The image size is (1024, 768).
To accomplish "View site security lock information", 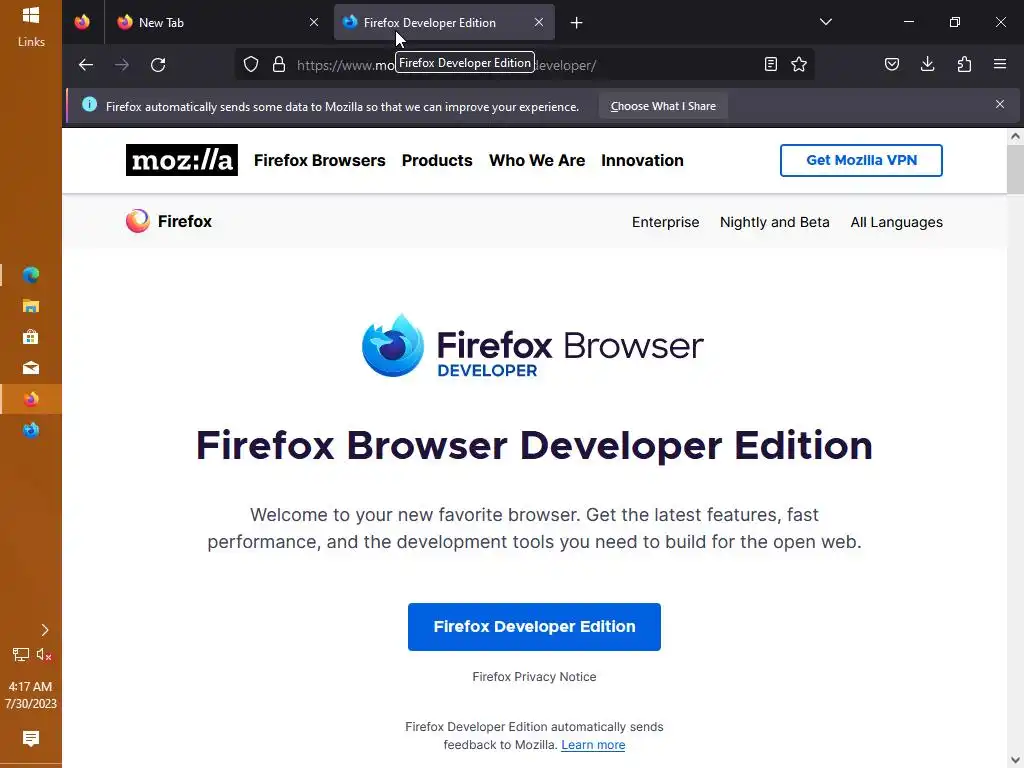I will pyautogui.click(x=279, y=65).
